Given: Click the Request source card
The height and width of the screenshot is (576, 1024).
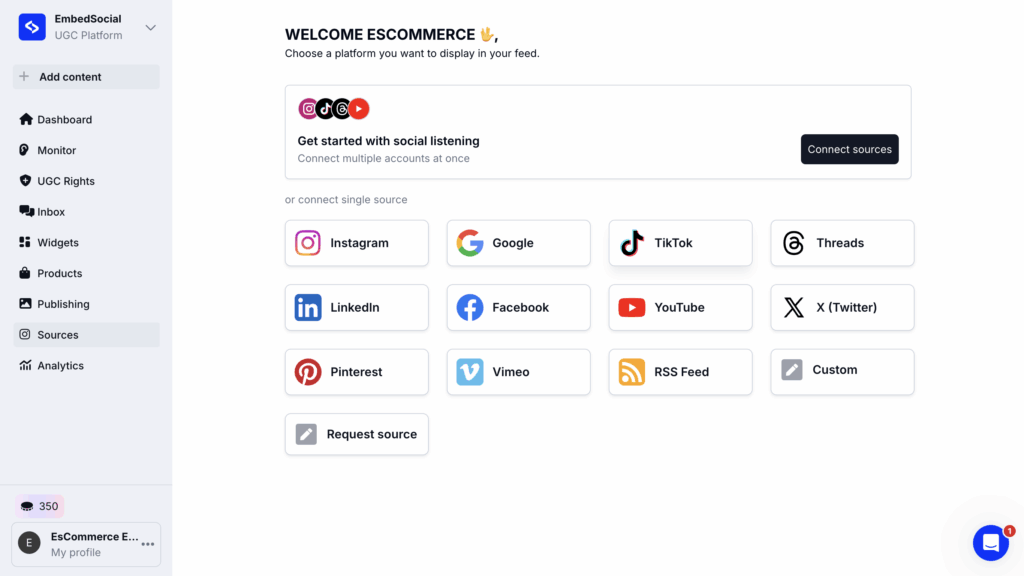Looking at the screenshot, I should tap(356, 434).
